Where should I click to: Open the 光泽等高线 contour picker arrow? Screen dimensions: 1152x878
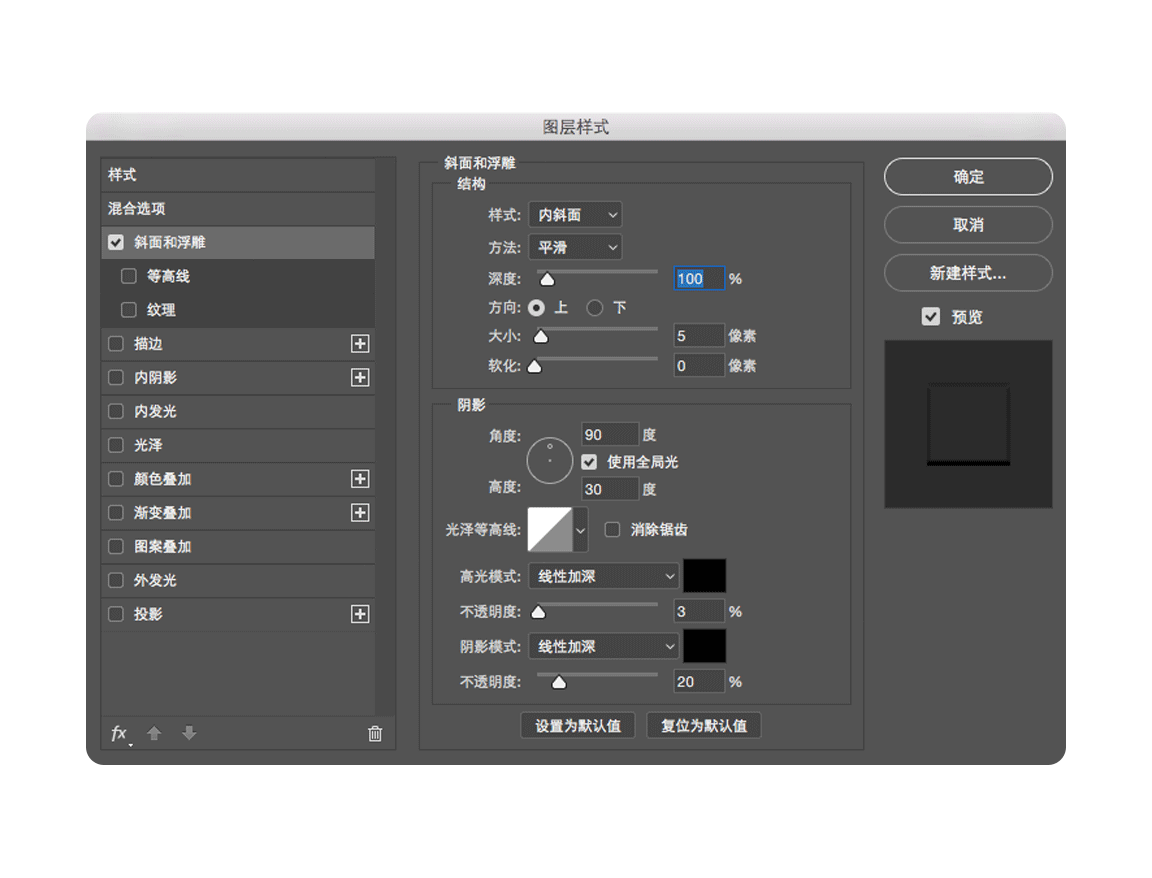580,530
